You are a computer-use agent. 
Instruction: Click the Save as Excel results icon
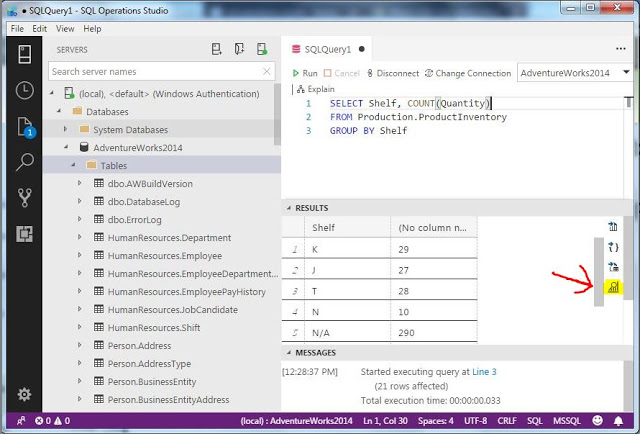pyautogui.click(x=613, y=267)
